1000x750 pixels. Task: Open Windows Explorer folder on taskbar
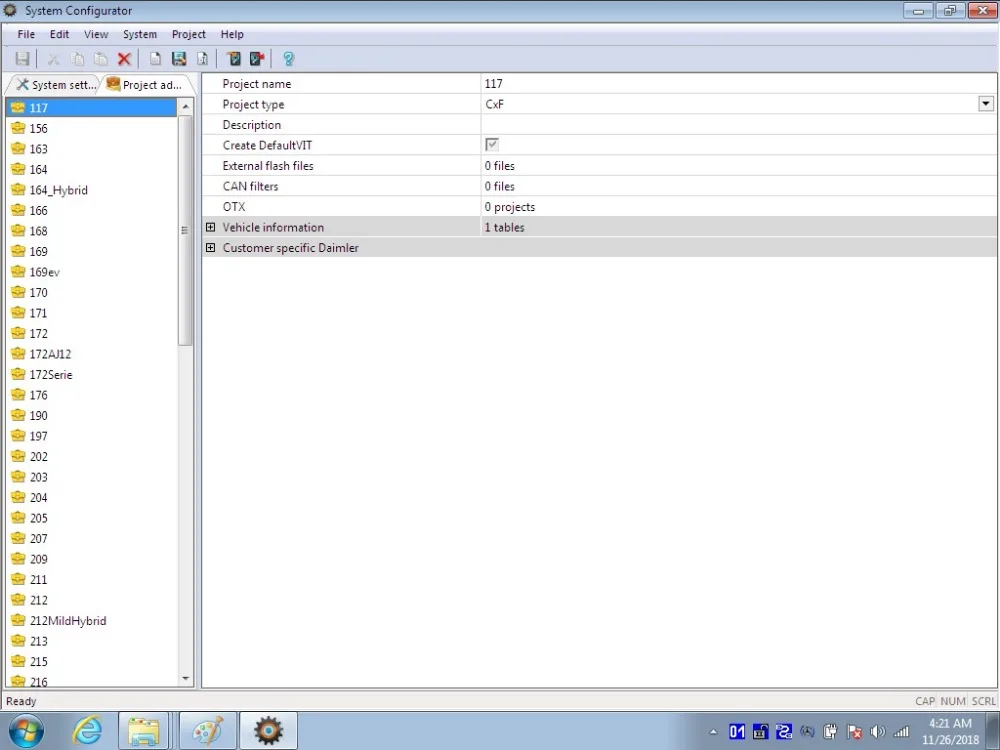[x=143, y=731]
